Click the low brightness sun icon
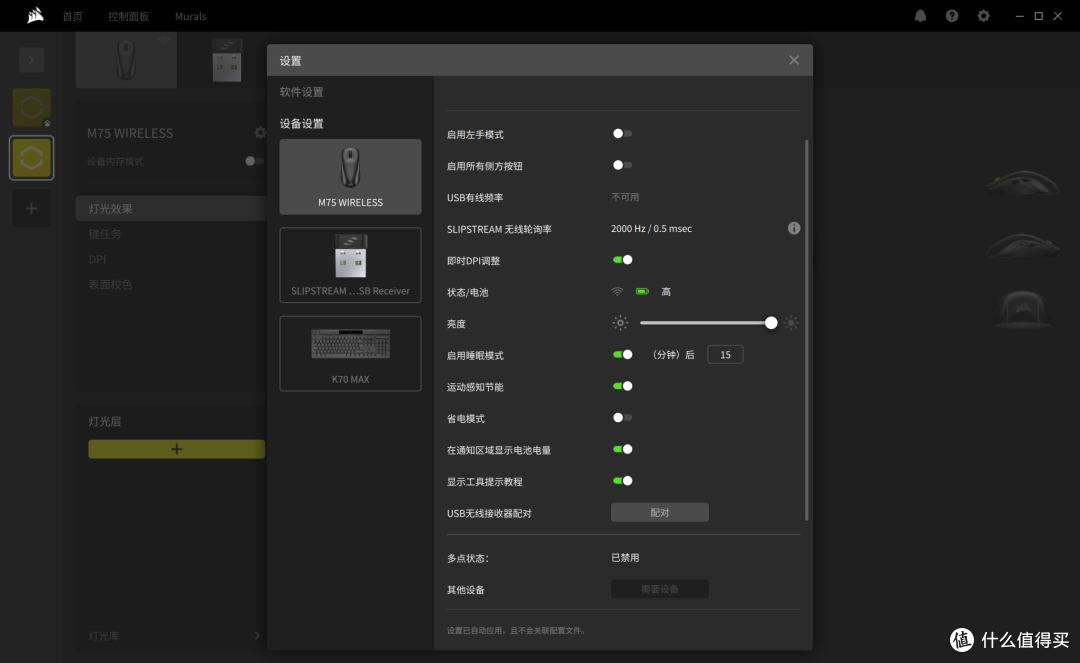Viewport: 1080px width, 663px height. pyautogui.click(x=620, y=323)
